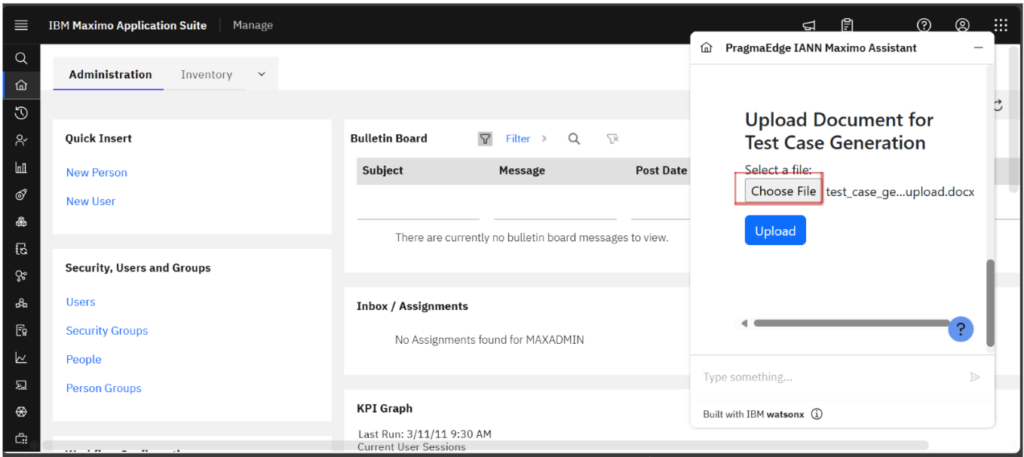1024x457 pixels.
Task: Open the briefcase icon in sidebar
Action: [21, 439]
